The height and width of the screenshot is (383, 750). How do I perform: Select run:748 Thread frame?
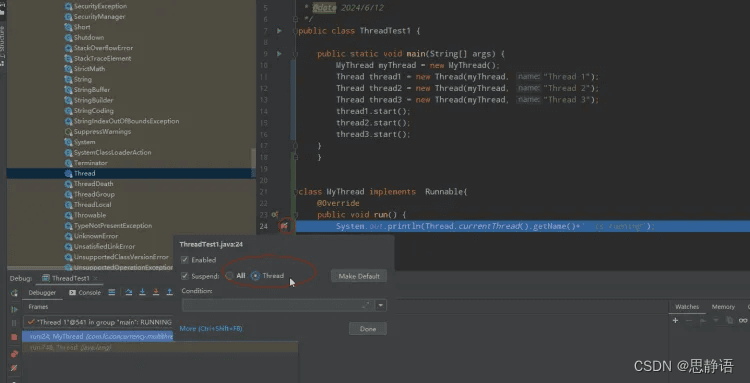[x=160, y=348]
